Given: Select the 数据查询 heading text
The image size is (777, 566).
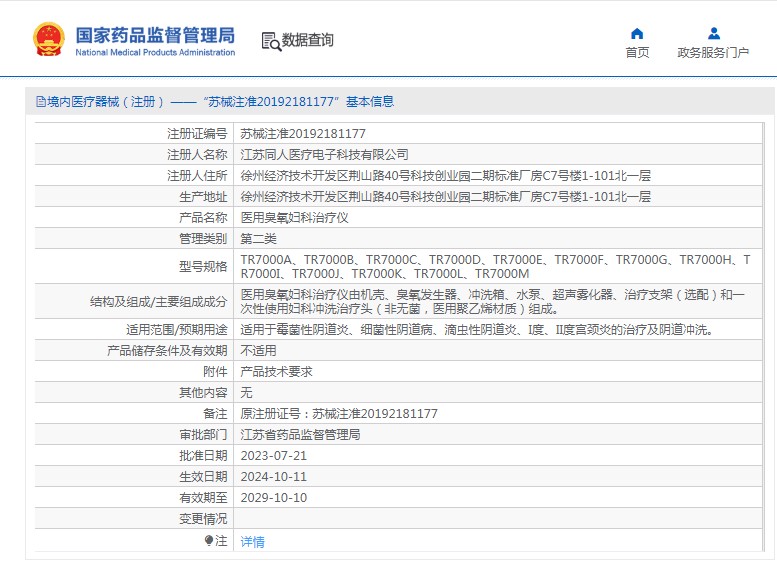Looking at the screenshot, I should pyautogui.click(x=308, y=41).
